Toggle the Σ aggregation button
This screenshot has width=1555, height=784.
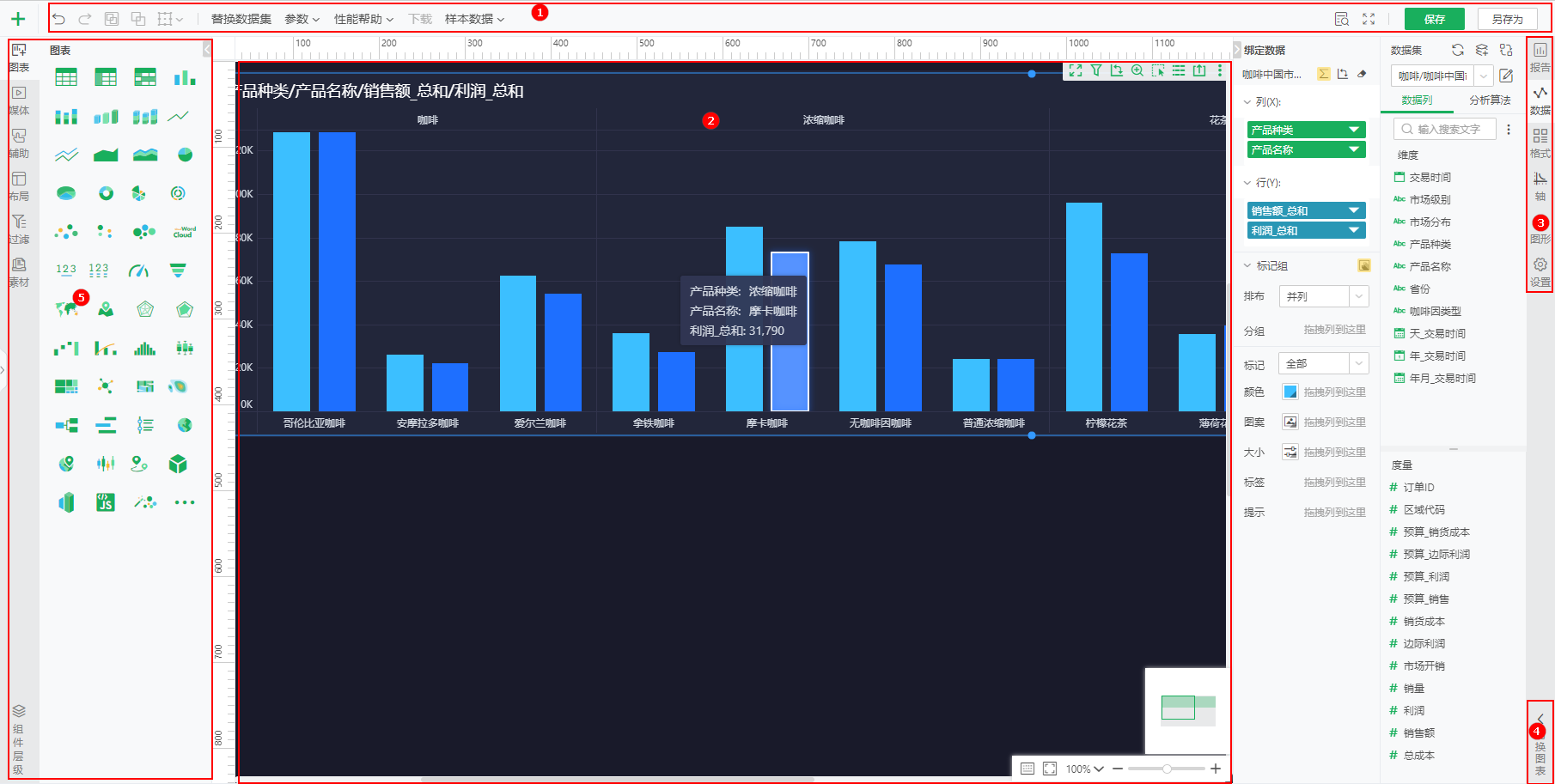1324,74
